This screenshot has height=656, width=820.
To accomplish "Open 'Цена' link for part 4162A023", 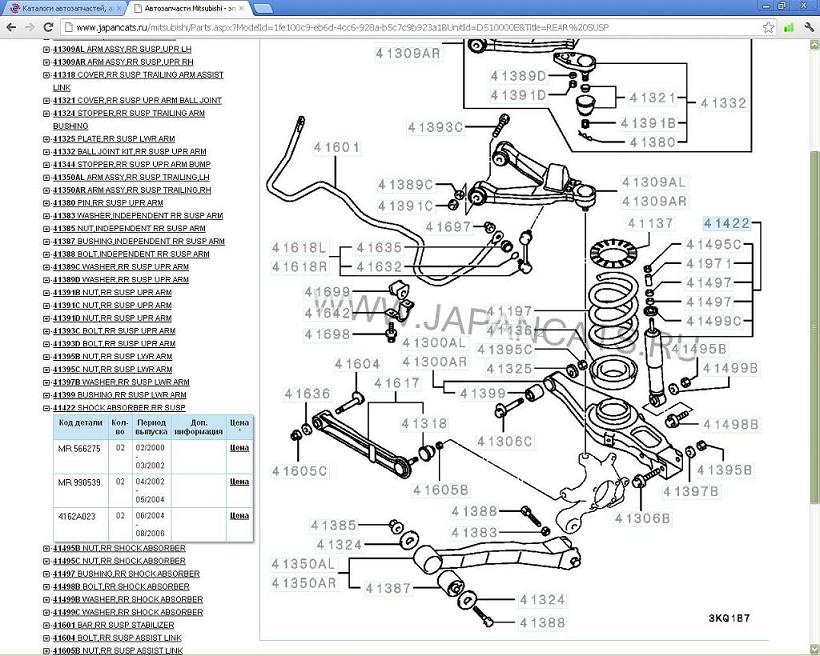I will [239, 515].
